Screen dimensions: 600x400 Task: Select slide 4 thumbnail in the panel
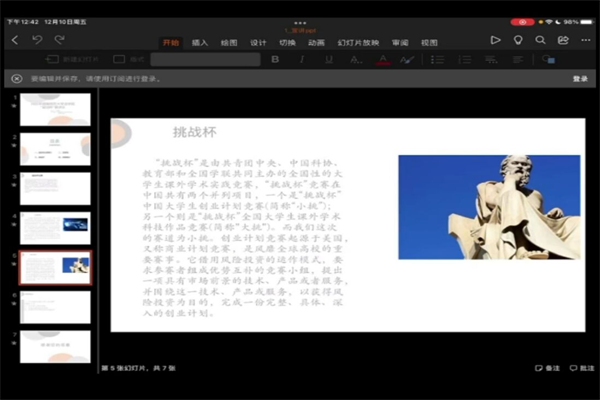pyautogui.click(x=55, y=228)
